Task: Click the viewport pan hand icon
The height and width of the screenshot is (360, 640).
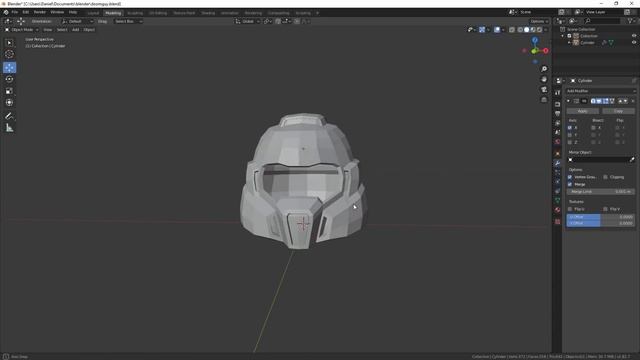Action: (544, 79)
